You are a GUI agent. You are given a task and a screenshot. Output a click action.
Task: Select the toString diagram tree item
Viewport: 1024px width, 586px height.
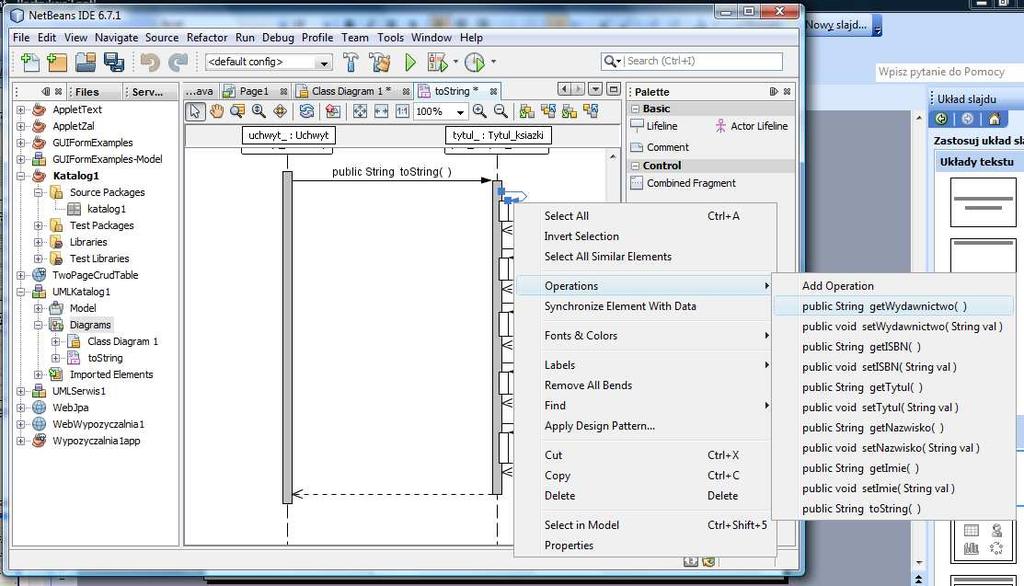(x=105, y=358)
